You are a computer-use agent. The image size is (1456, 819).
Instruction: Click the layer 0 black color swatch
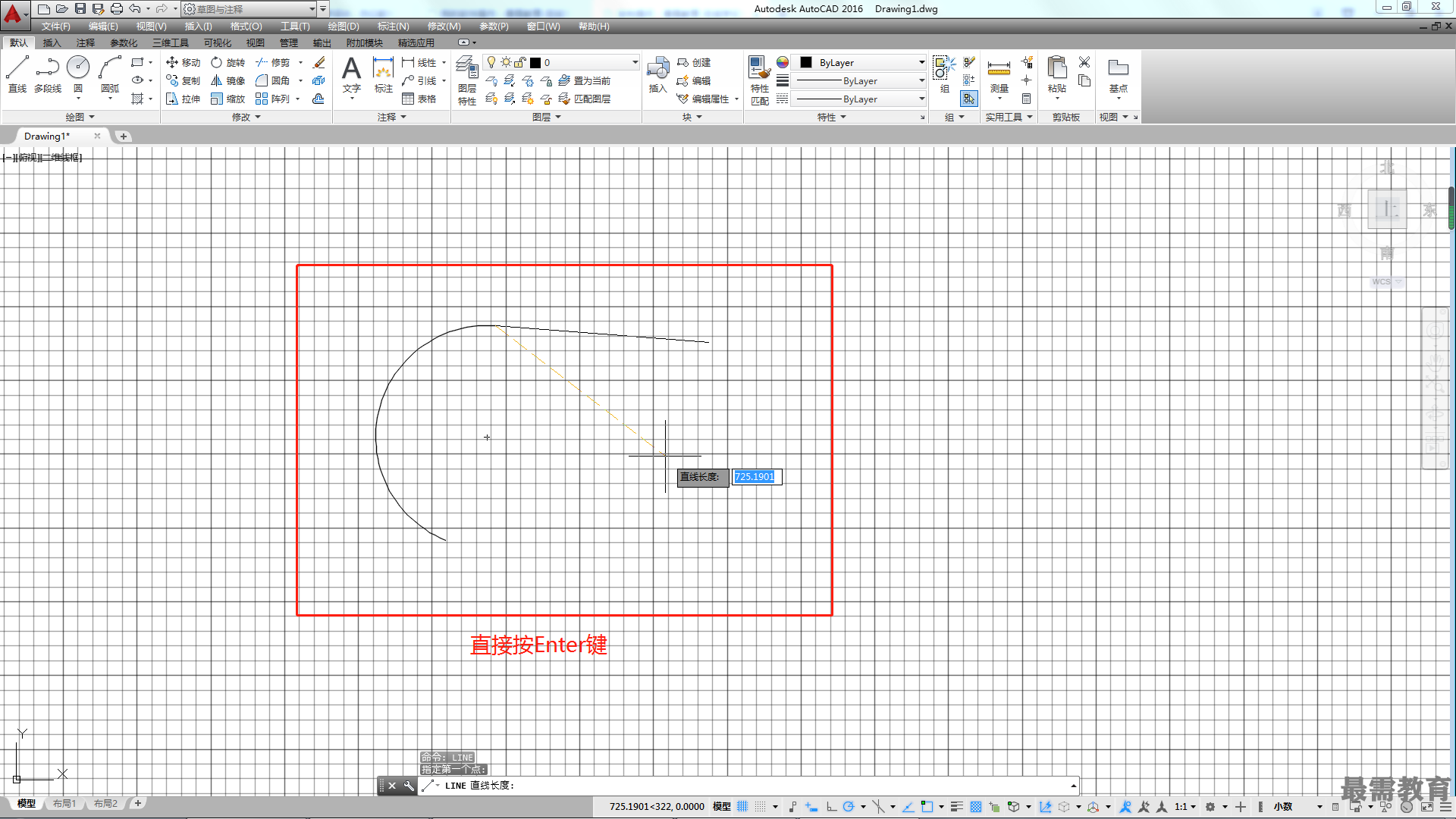pos(535,62)
